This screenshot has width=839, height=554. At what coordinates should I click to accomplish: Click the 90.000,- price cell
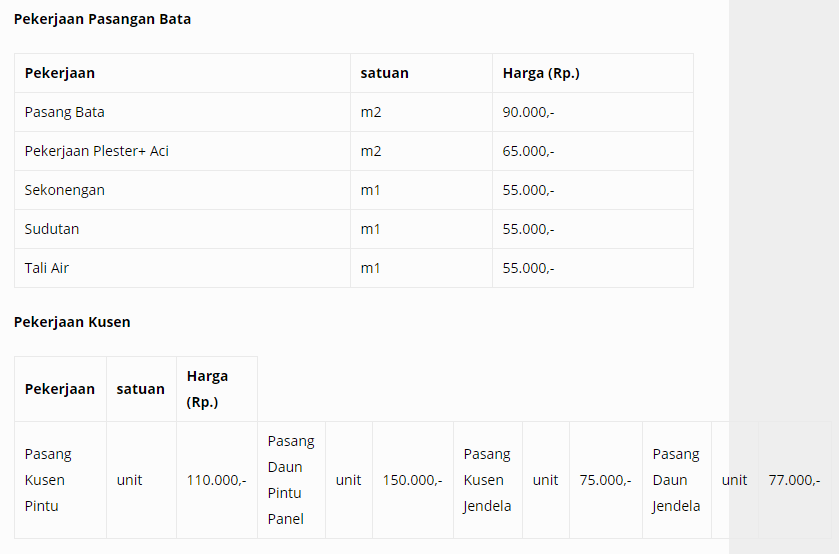point(593,112)
